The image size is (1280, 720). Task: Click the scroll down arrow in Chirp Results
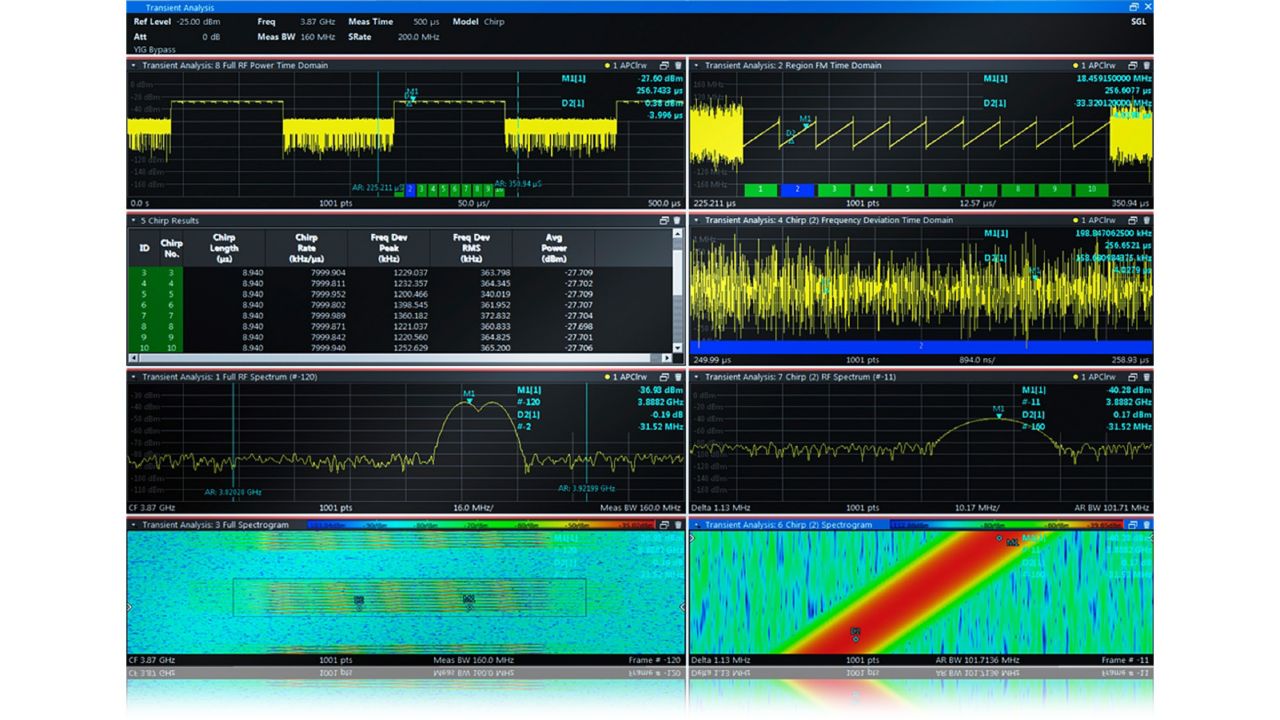[x=678, y=347]
